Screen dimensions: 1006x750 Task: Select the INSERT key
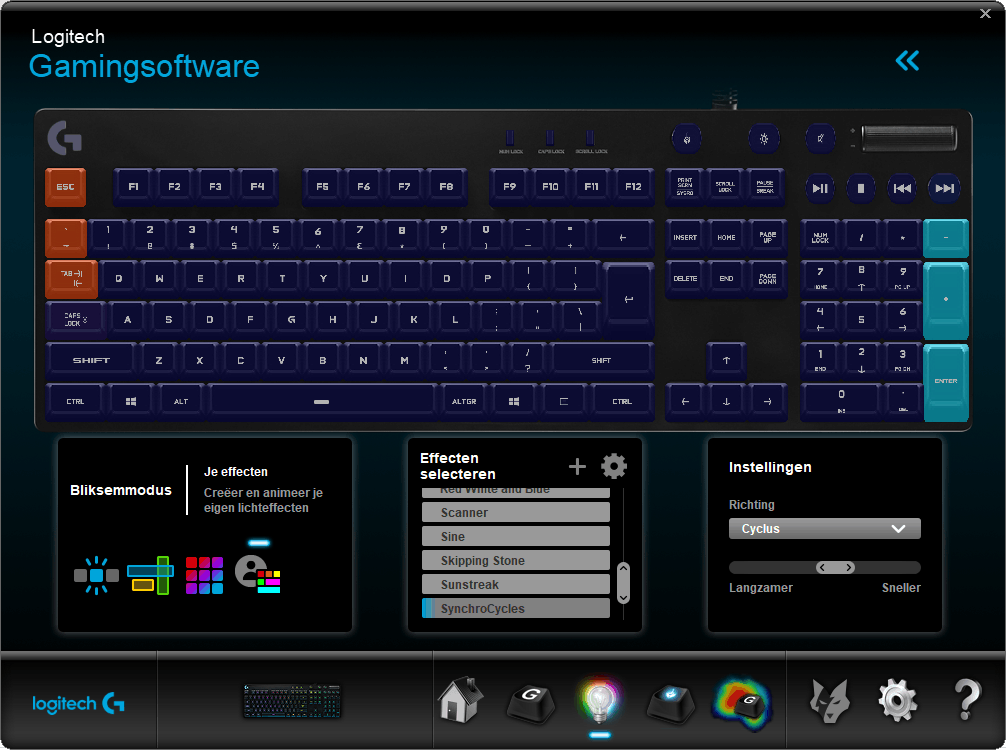click(x=685, y=238)
